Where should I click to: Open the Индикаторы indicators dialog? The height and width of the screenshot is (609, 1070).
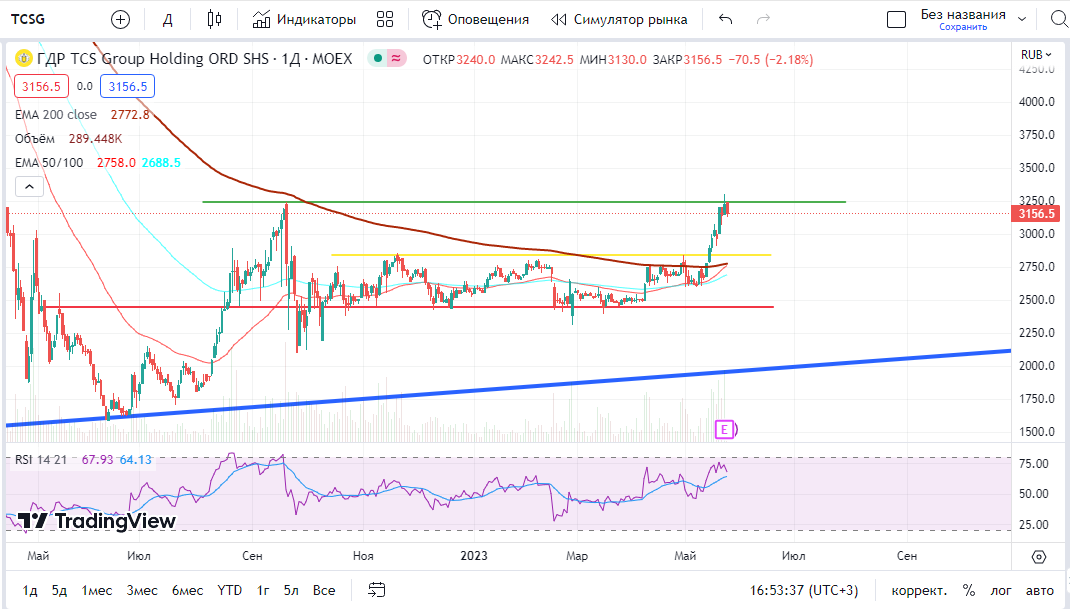[304, 20]
